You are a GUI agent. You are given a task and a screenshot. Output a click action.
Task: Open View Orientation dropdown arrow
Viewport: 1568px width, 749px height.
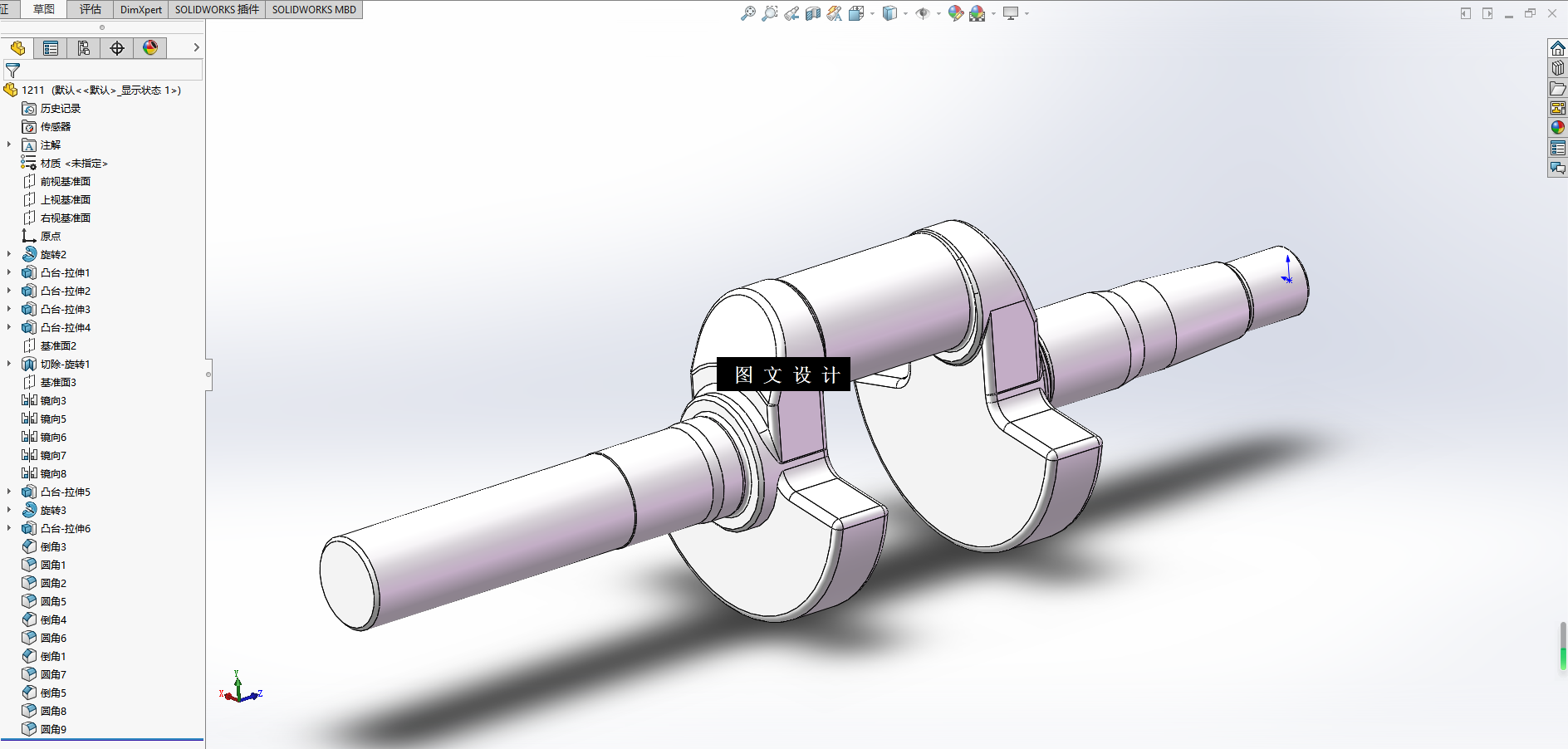(872, 13)
